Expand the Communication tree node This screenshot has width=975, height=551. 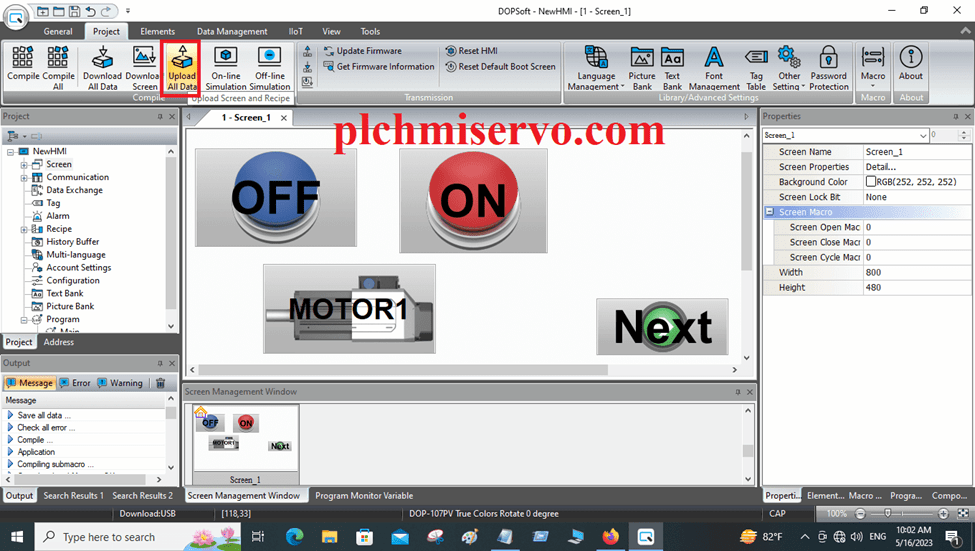tap(24, 178)
